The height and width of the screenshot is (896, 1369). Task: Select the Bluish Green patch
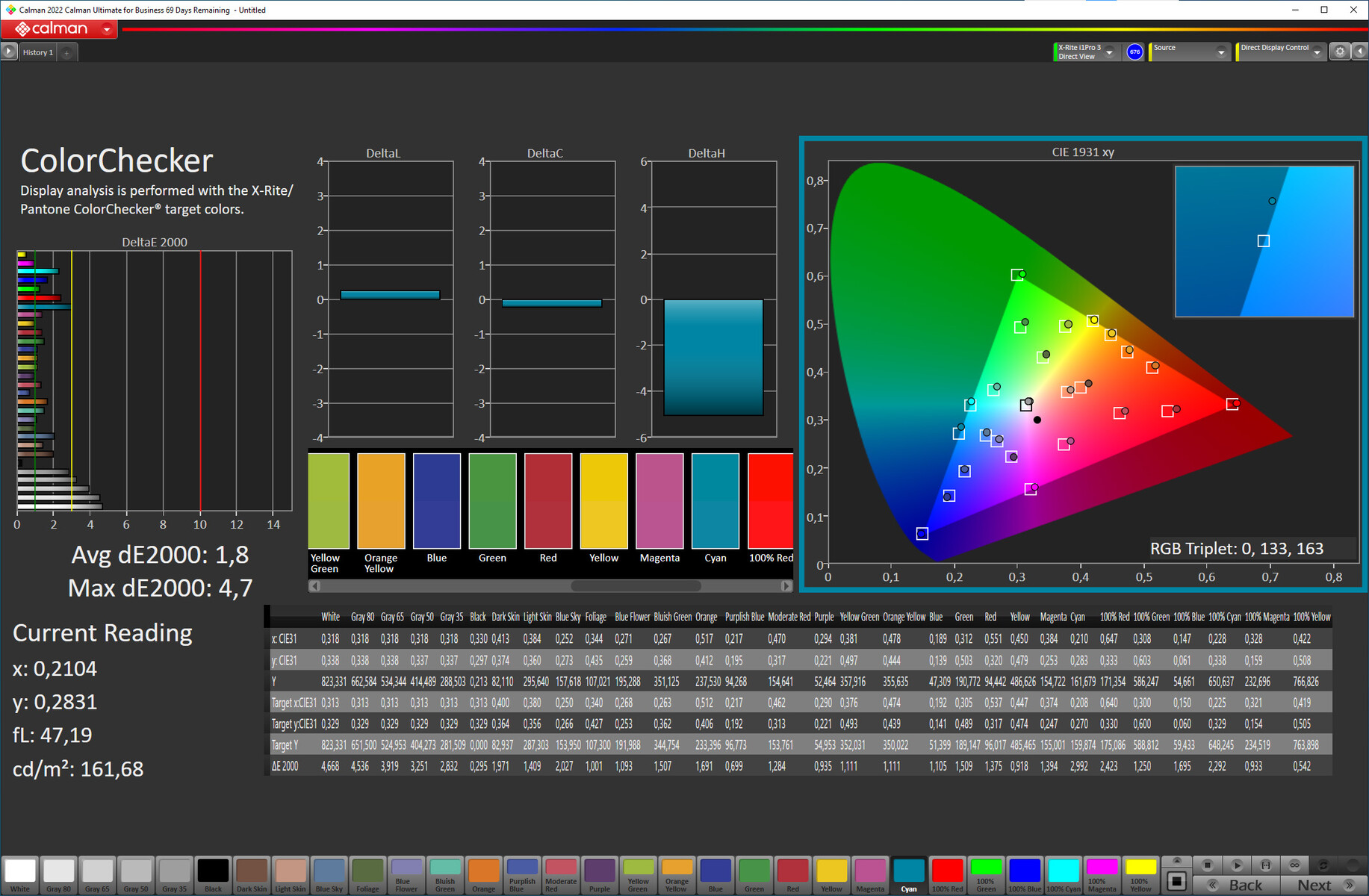click(445, 875)
